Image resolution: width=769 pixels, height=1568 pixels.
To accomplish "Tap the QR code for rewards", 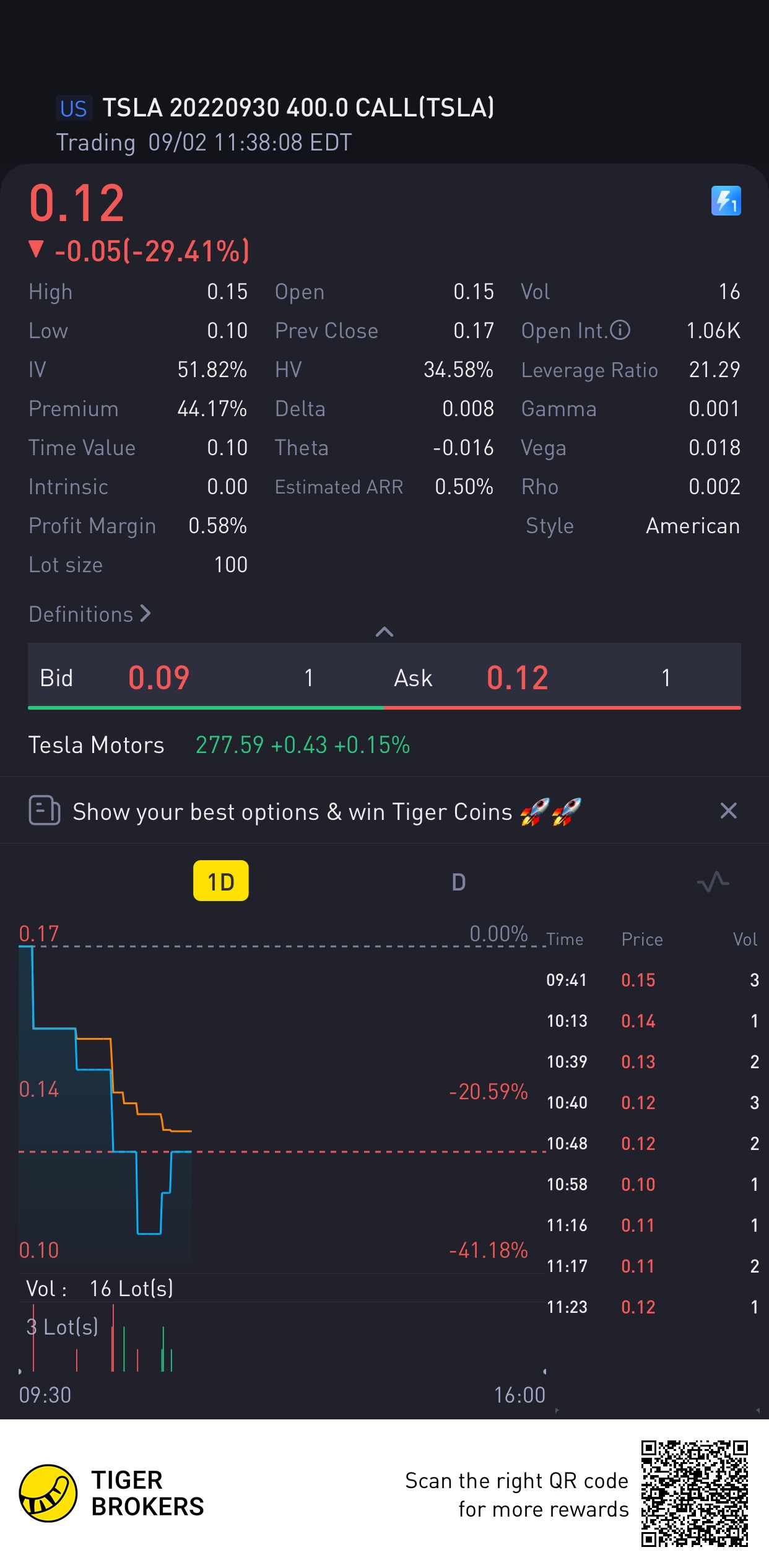I will pos(694,1493).
